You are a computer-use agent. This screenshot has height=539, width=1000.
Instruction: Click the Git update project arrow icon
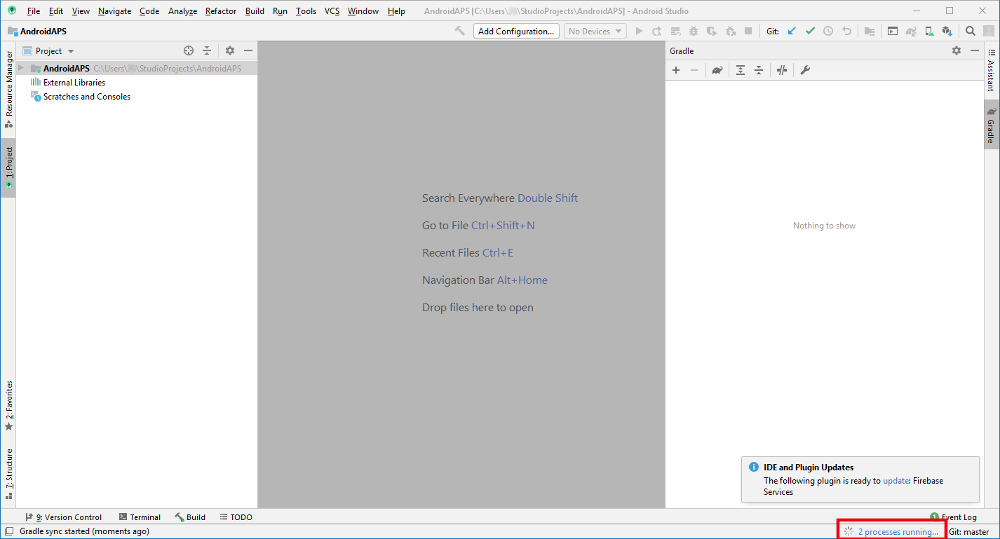coord(791,31)
